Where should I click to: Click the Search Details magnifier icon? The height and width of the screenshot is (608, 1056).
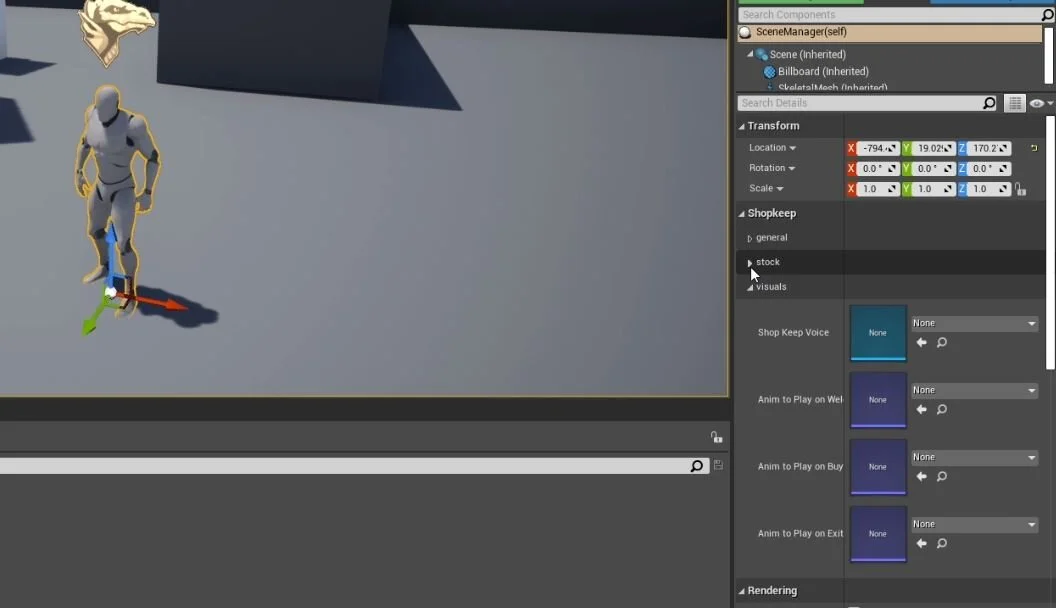988,103
